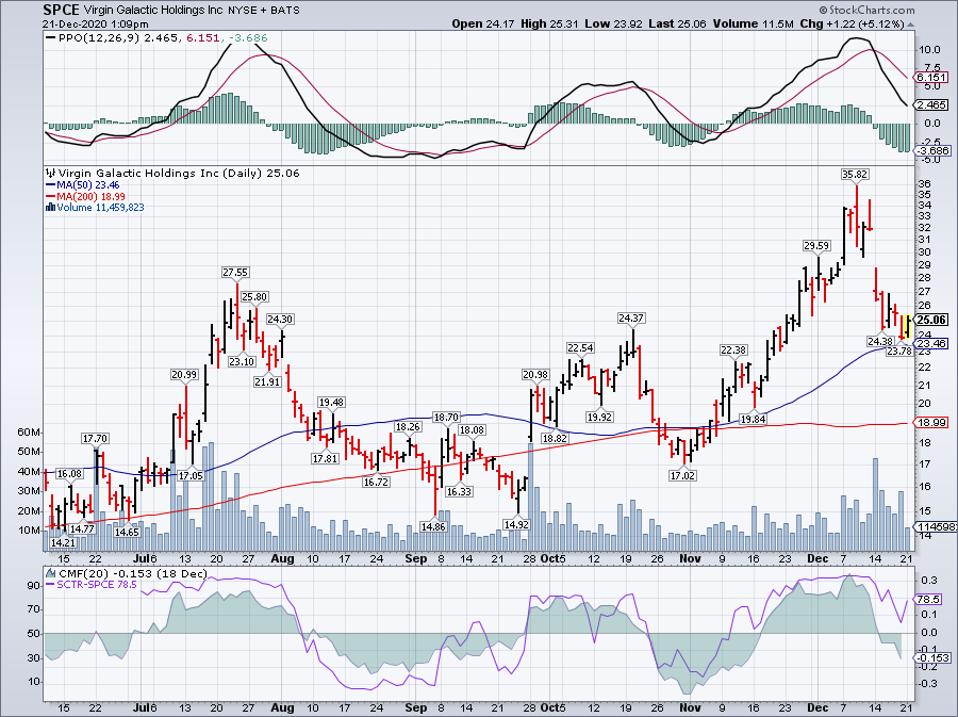
Task: Click the 20.99 price label
Action: pyautogui.click(x=185, y=374)
